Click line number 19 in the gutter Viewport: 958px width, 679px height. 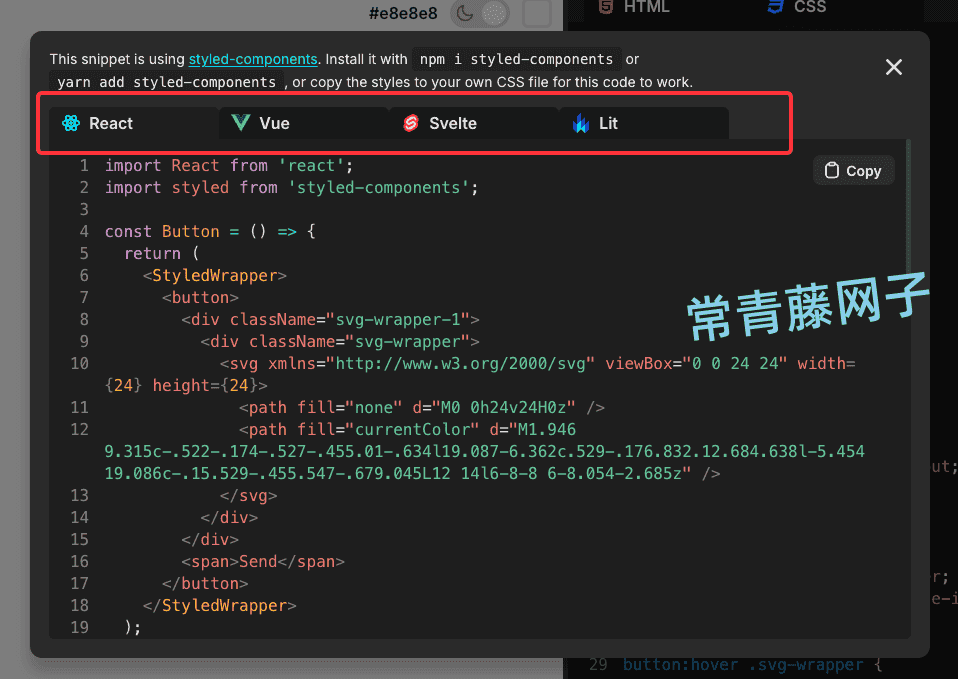tap(79, 628)
